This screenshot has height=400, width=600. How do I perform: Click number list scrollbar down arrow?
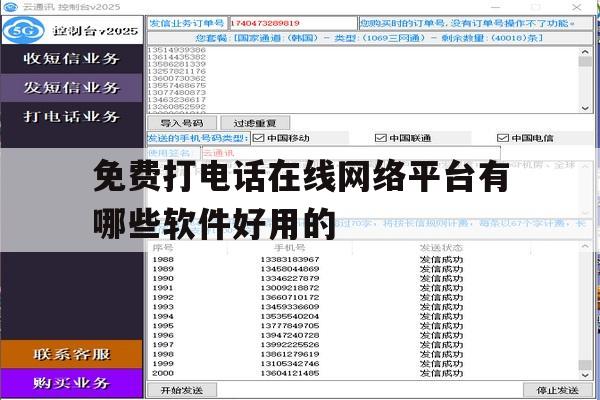585,108
